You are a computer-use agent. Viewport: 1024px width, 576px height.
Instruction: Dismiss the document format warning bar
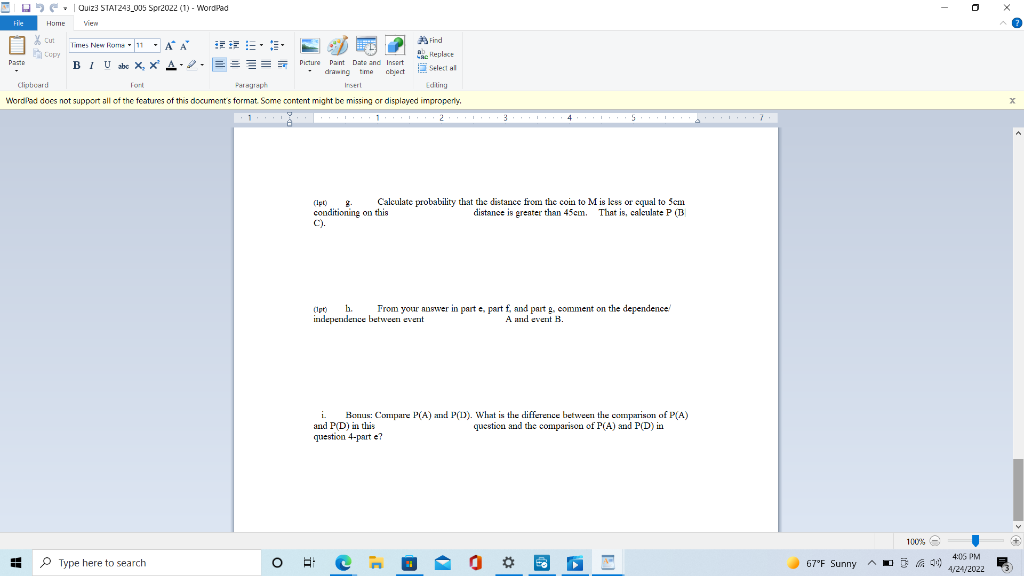pos(1011,100)
